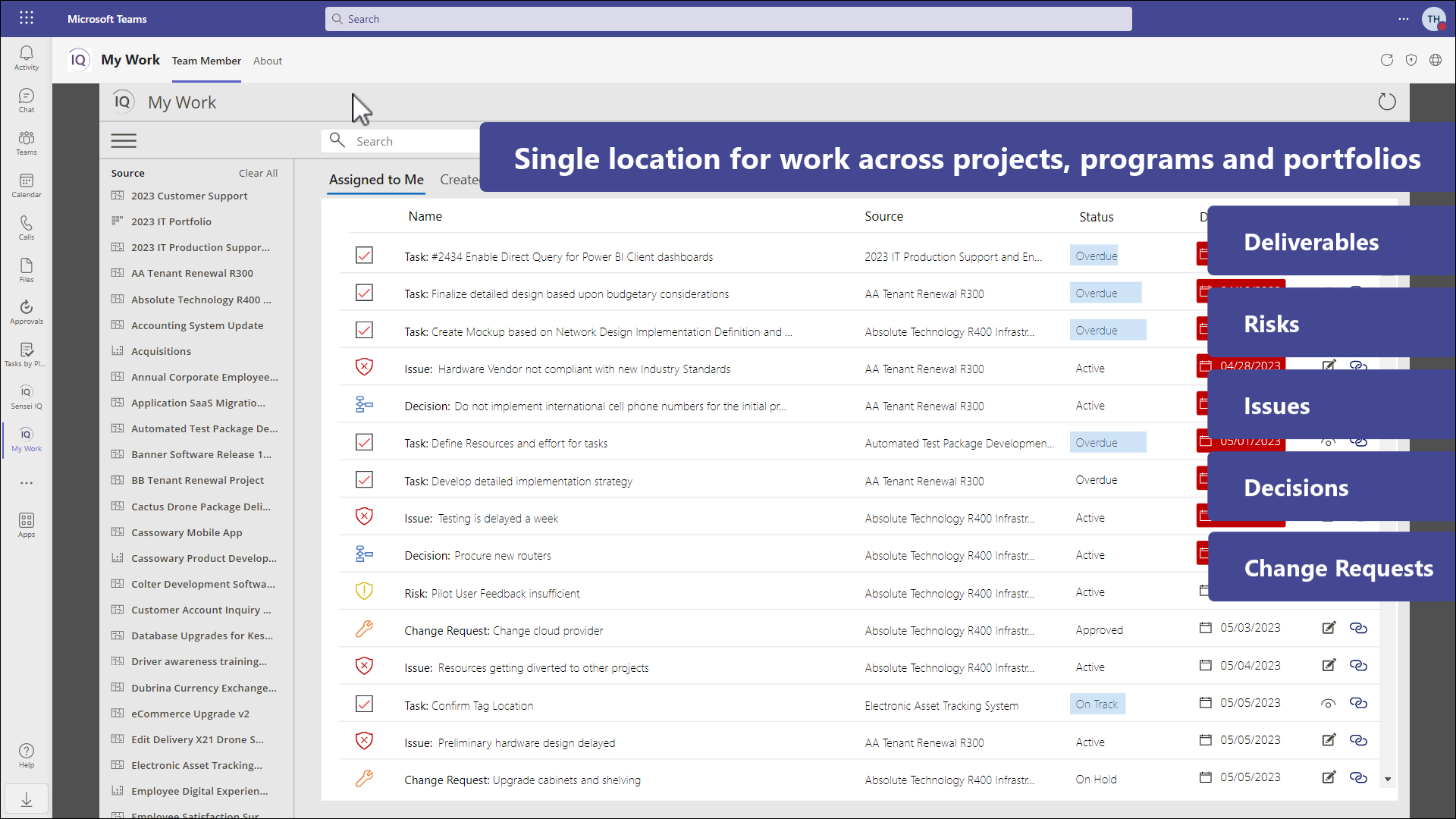Filter by Accounting System Update source
Screen dimensions: 1456x819
coord(197,325)
